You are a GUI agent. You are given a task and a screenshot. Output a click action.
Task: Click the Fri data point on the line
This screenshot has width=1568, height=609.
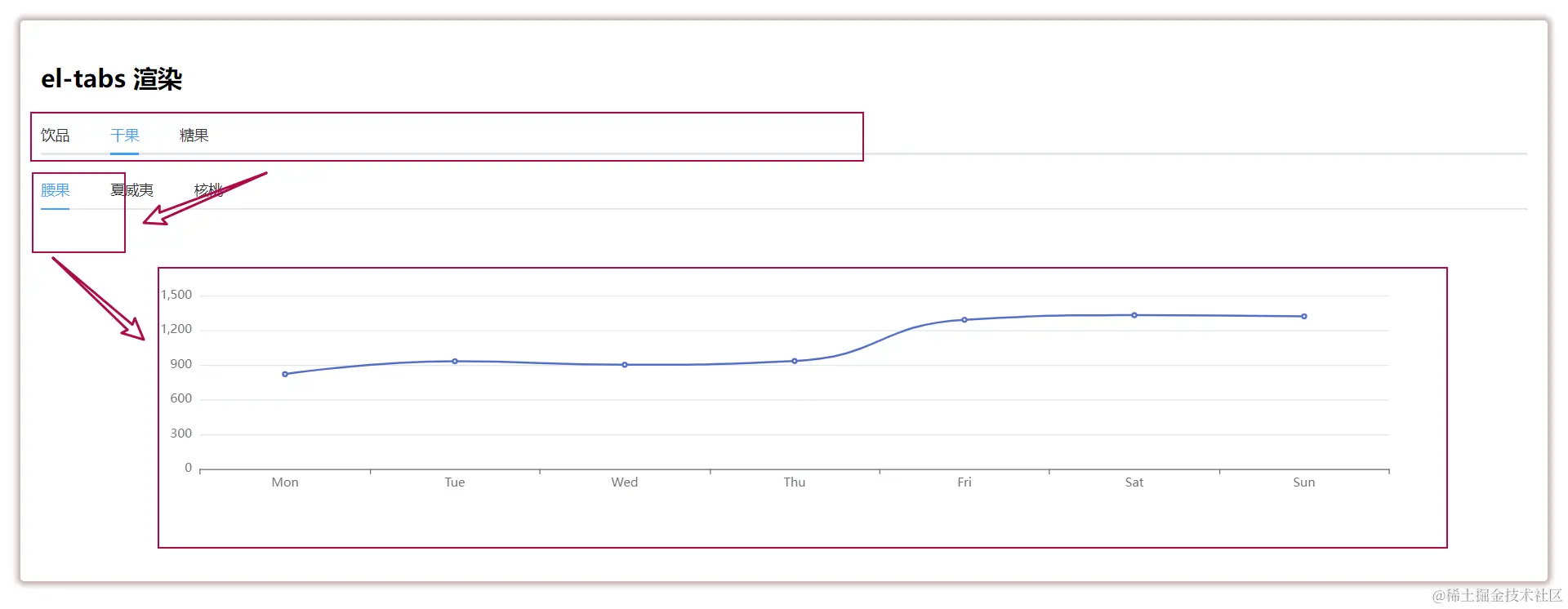(x=964, y=320)
